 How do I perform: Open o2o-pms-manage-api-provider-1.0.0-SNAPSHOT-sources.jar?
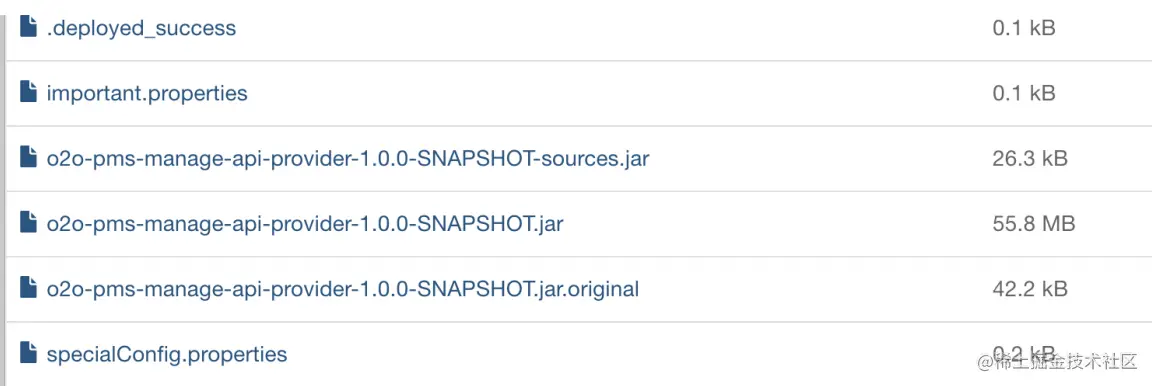348,158
